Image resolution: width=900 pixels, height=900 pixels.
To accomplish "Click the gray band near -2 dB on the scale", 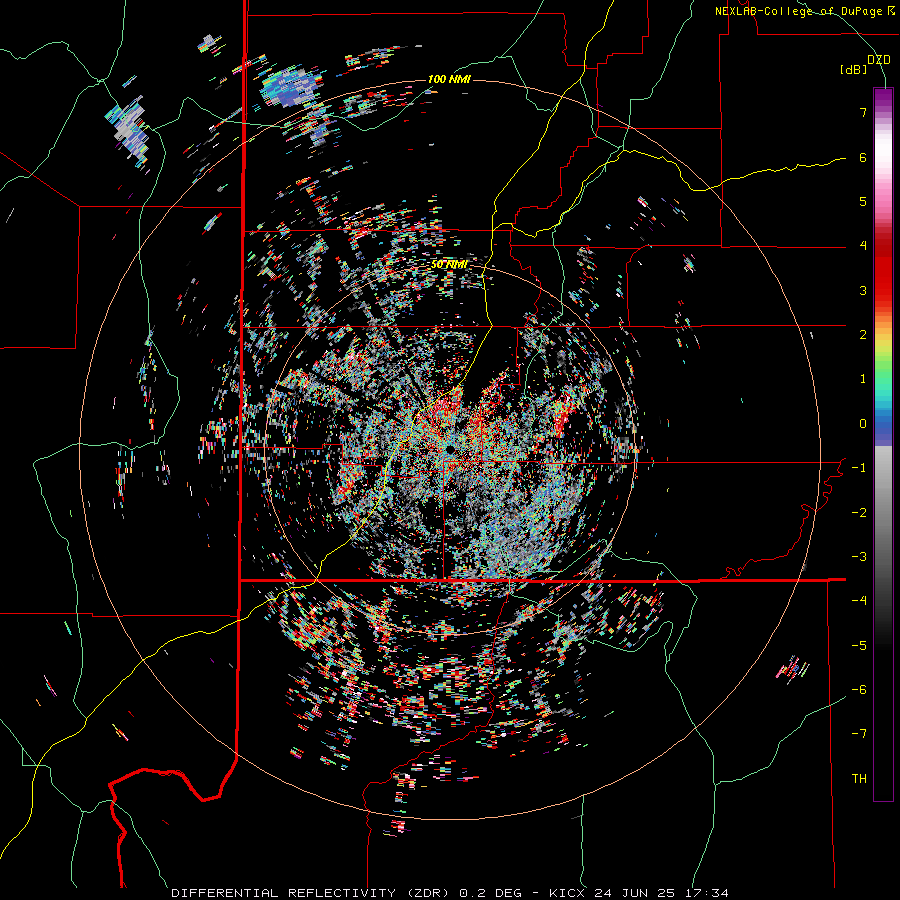I will click(x=883, y=511).
